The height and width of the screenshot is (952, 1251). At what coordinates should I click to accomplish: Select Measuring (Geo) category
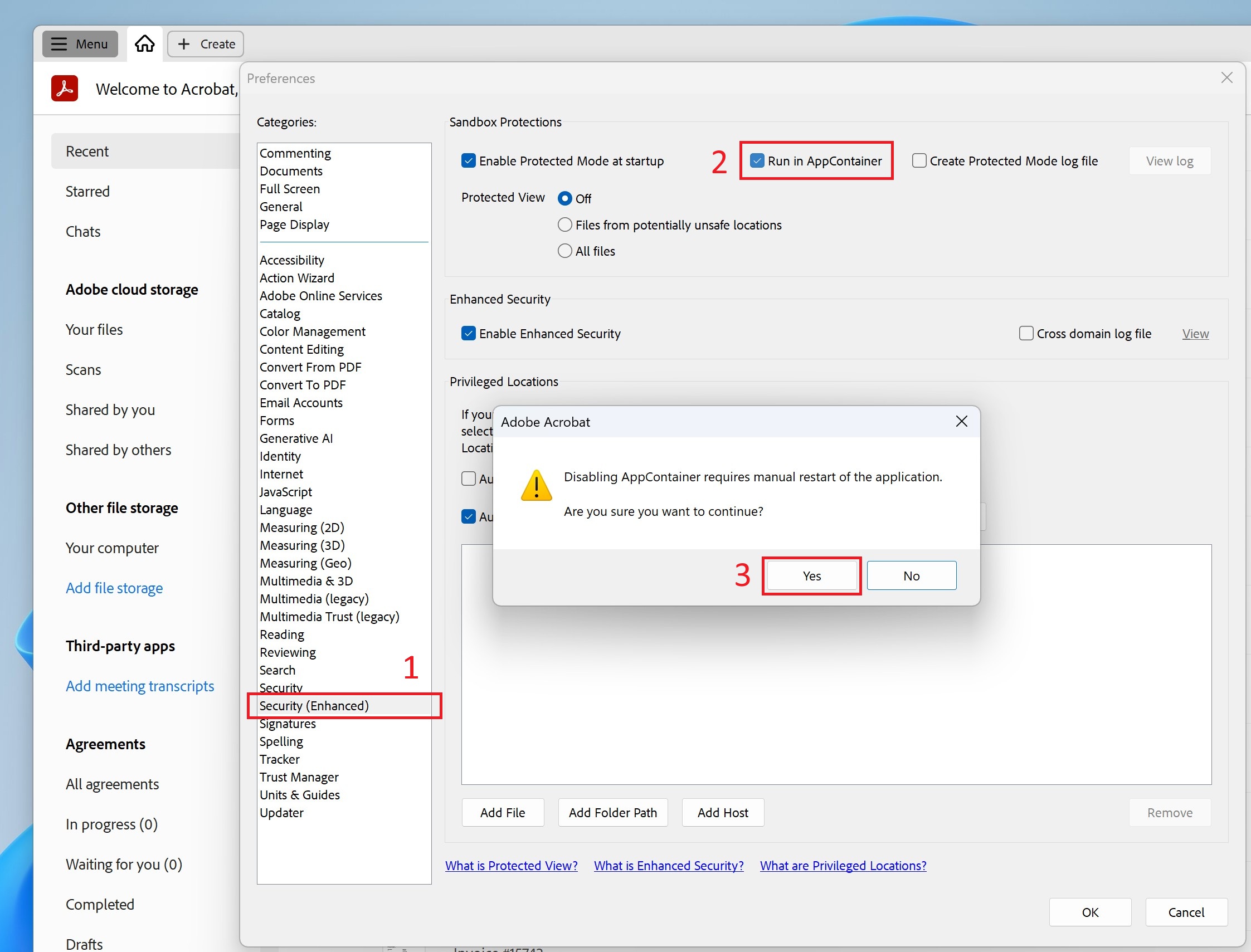pyautogui.click(x=343, y=563)
